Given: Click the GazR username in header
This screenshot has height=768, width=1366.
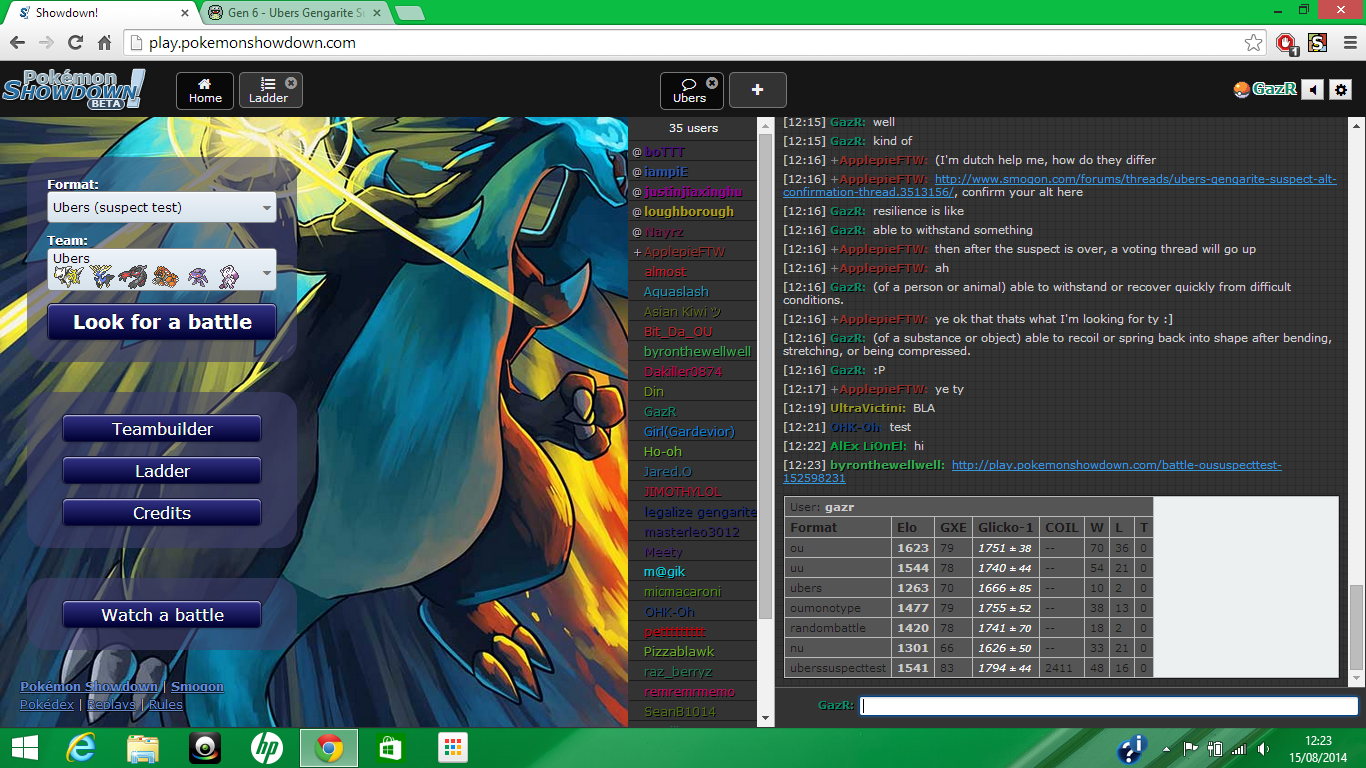Looking at the screenshot, I should click(1266, 89).
